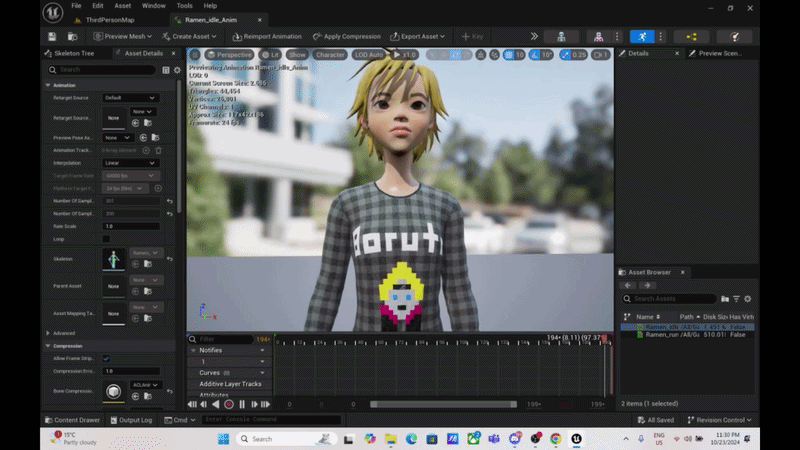
Task: Open the Perspective viewport dropdown
Action: point(230,55)
